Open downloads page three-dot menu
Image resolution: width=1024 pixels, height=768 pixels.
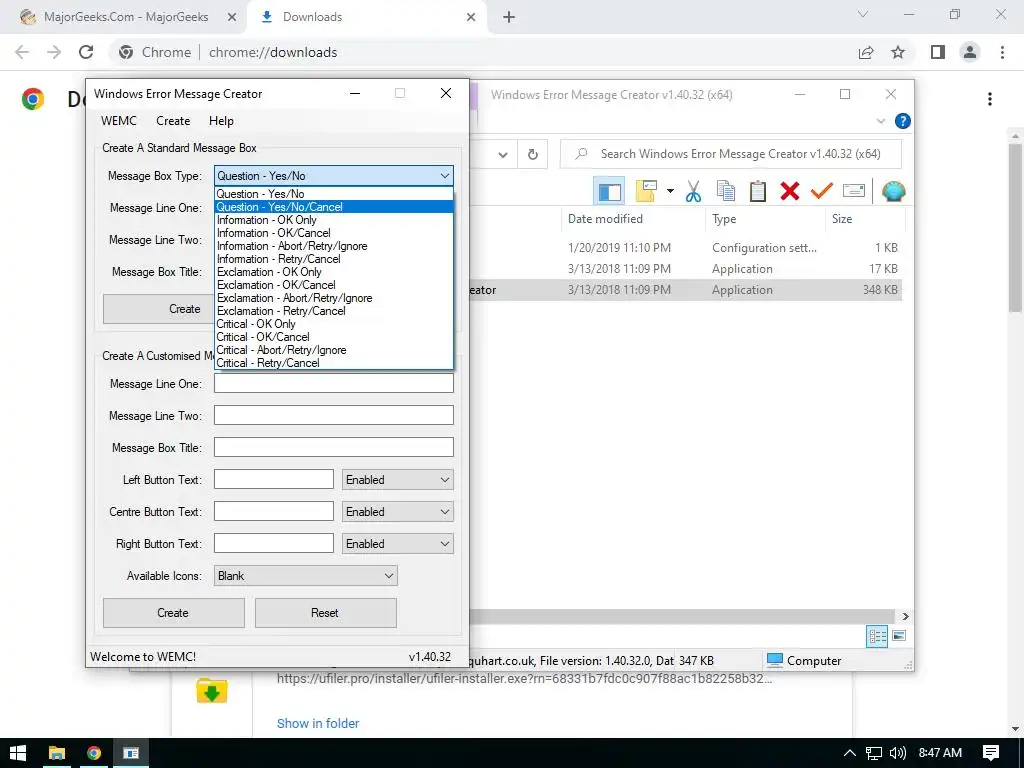tap(990, 99)
